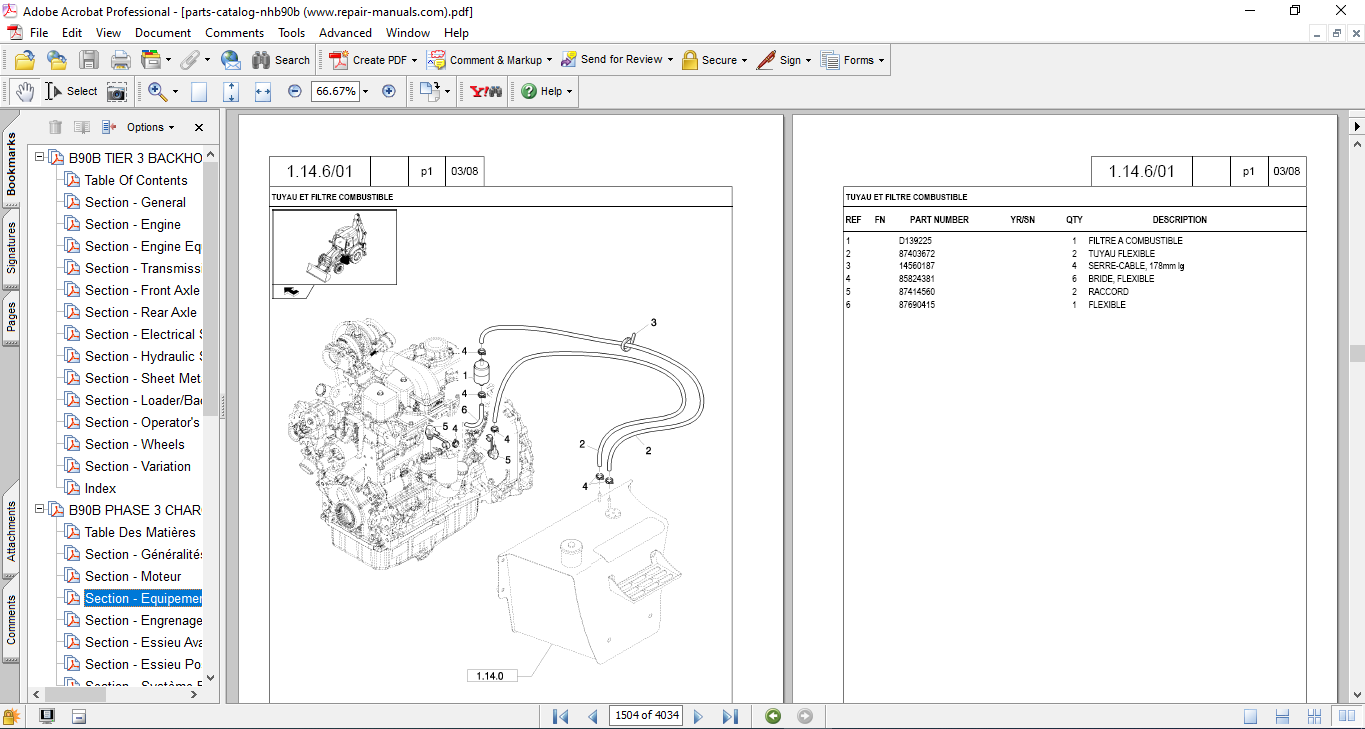Collapse the B90B TIER 3 BACKHO bookmark tree

pos(40,158)
